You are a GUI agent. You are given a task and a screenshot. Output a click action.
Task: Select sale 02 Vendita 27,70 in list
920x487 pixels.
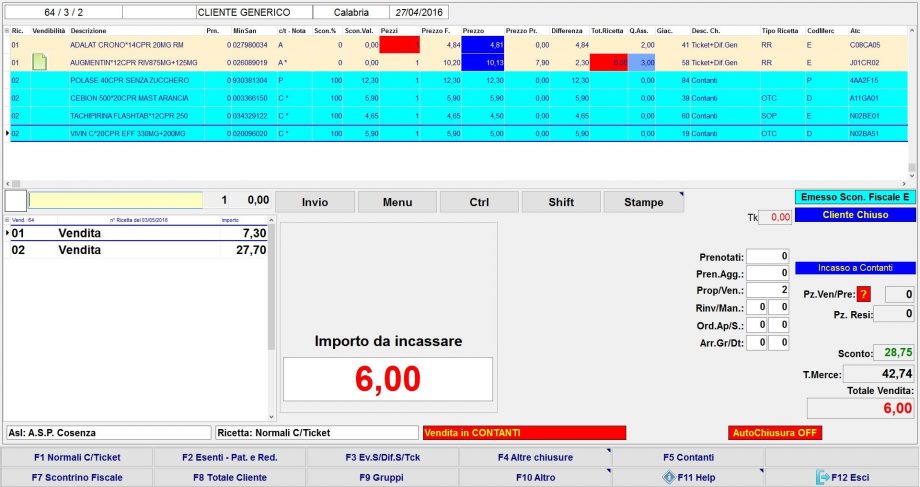point(138,250)
